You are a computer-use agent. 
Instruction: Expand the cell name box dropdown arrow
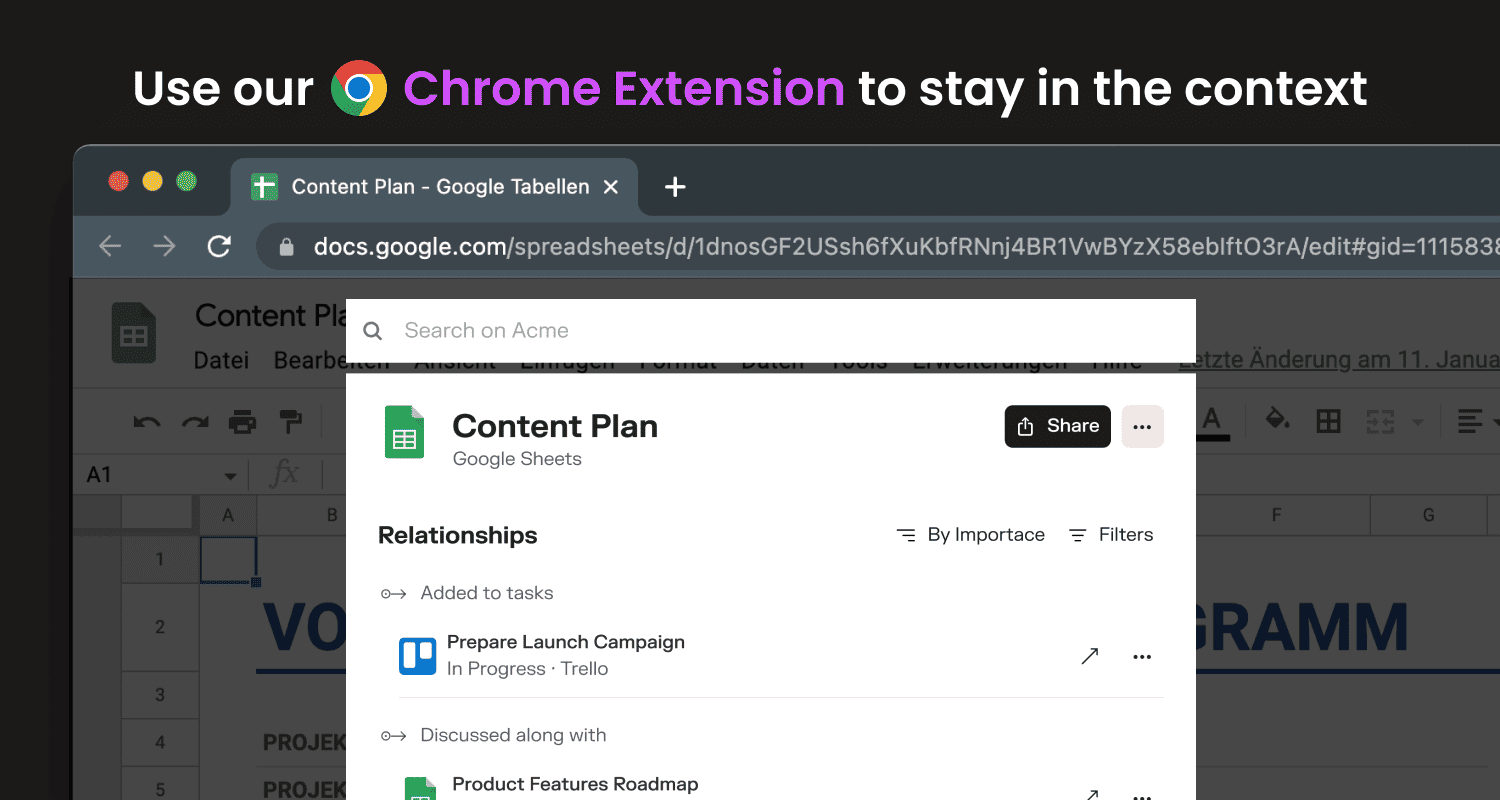231,476
